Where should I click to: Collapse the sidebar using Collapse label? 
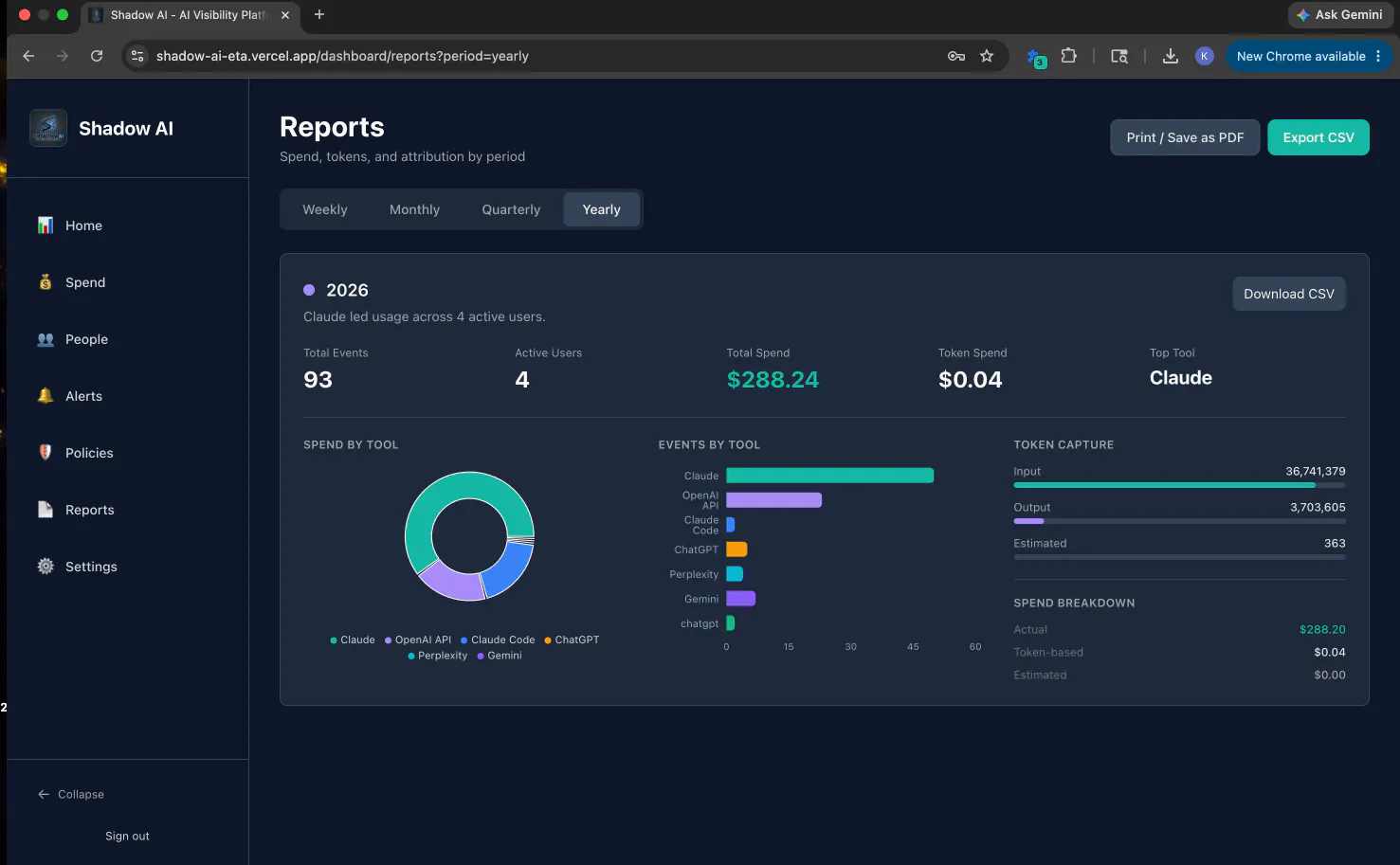click(x=81, y=795)
